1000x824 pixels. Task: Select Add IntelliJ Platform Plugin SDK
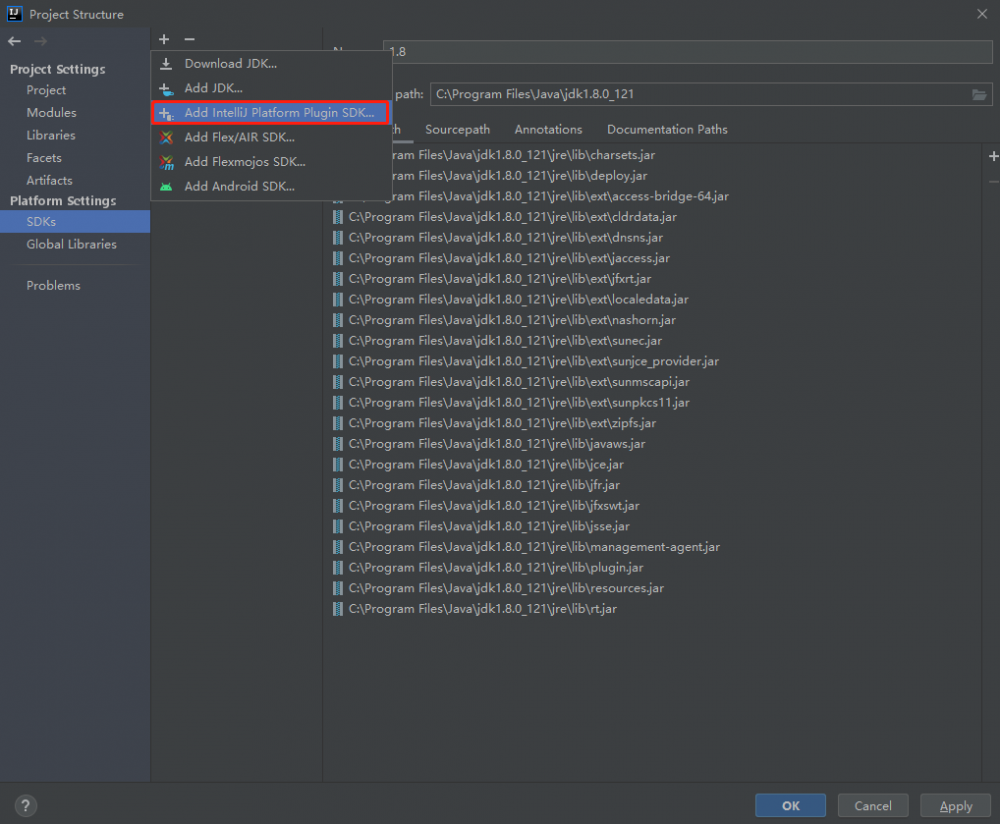coord(268,113)
